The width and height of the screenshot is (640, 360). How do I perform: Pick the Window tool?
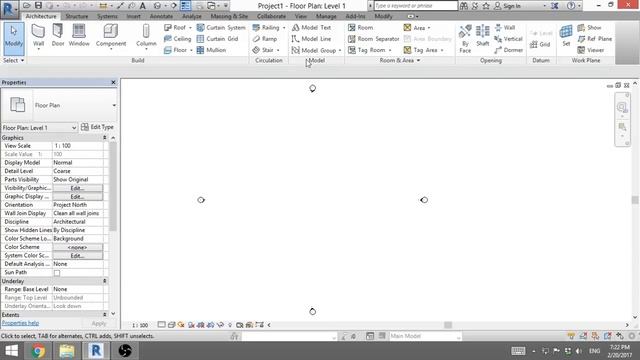79,35
